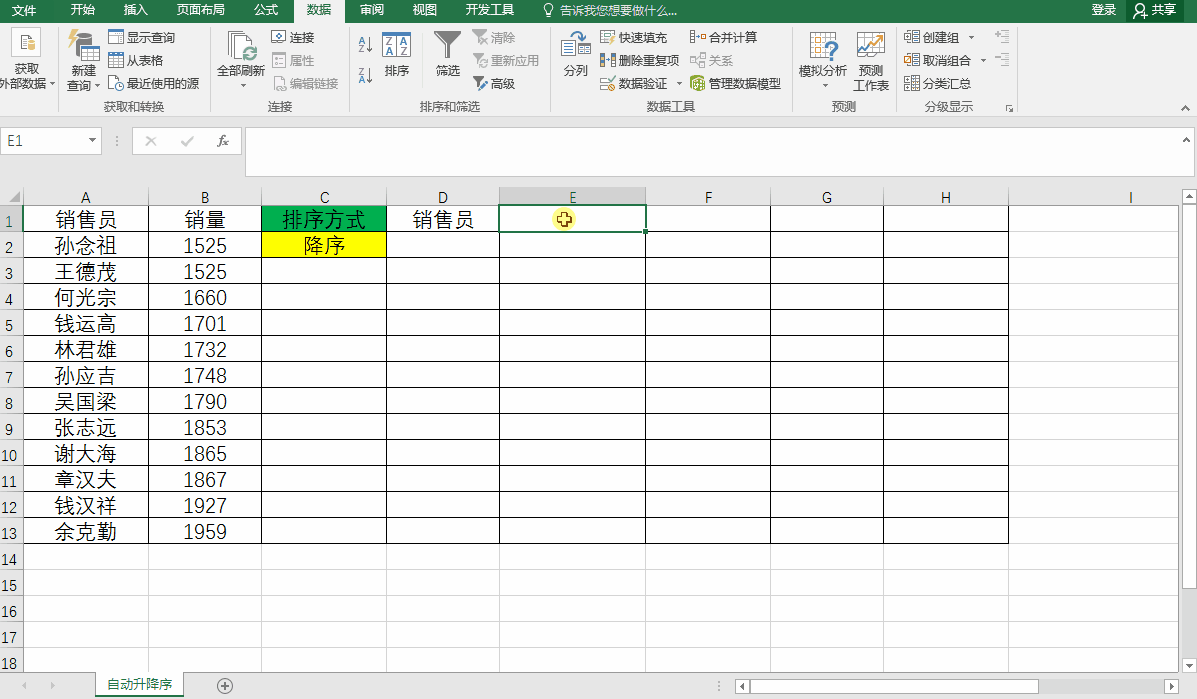Click Flash Fill
The height and width of the screenshot is (699, 1197).
coord(633,37)
